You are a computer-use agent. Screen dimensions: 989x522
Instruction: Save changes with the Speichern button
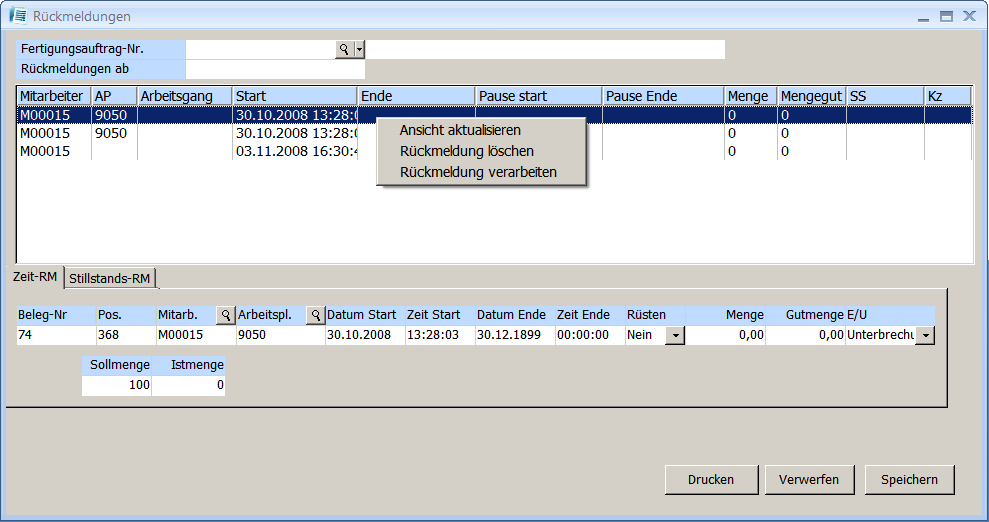[x=909, y=479]
